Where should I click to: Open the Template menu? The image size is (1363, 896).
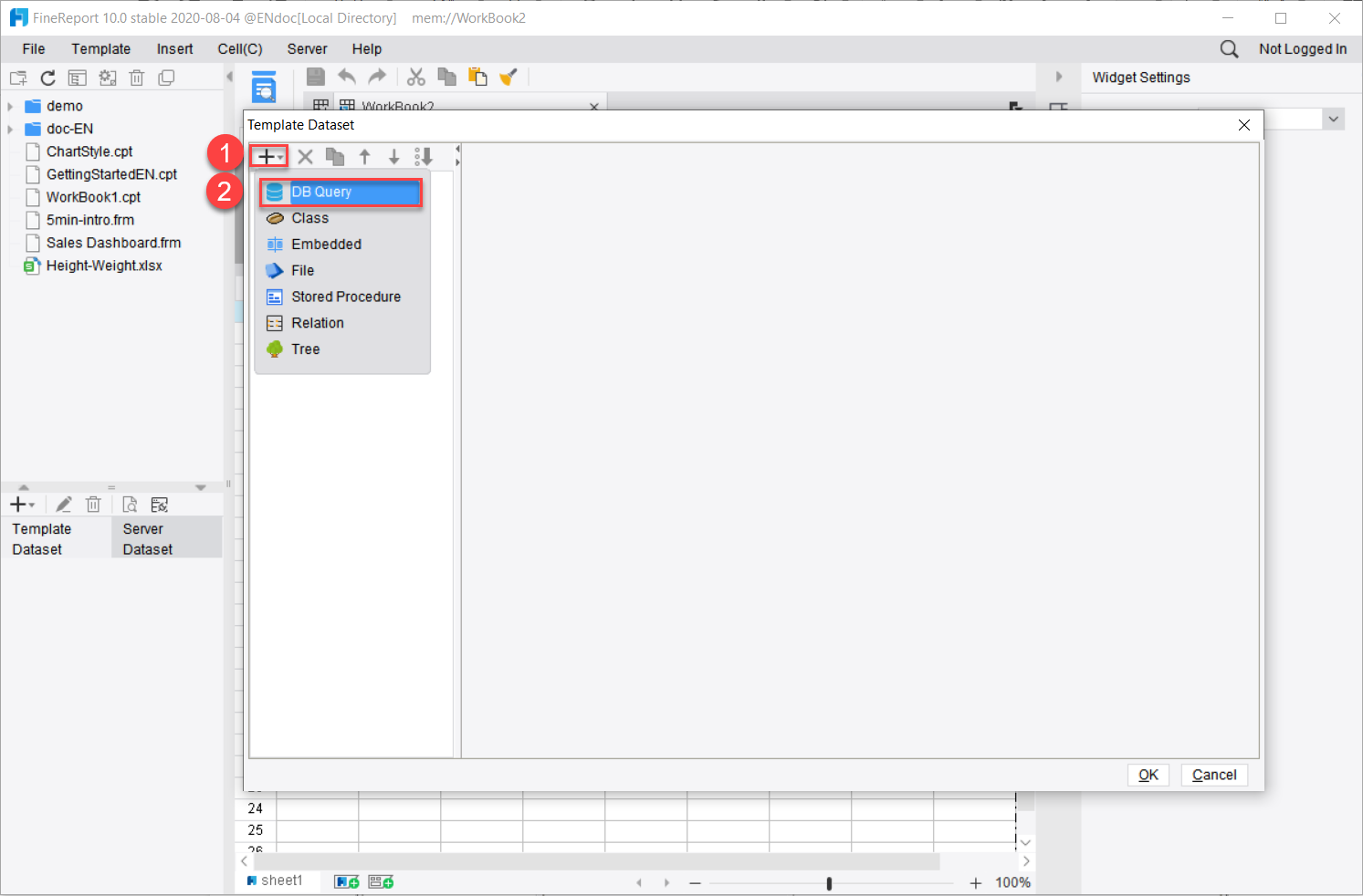click(101, 49)
